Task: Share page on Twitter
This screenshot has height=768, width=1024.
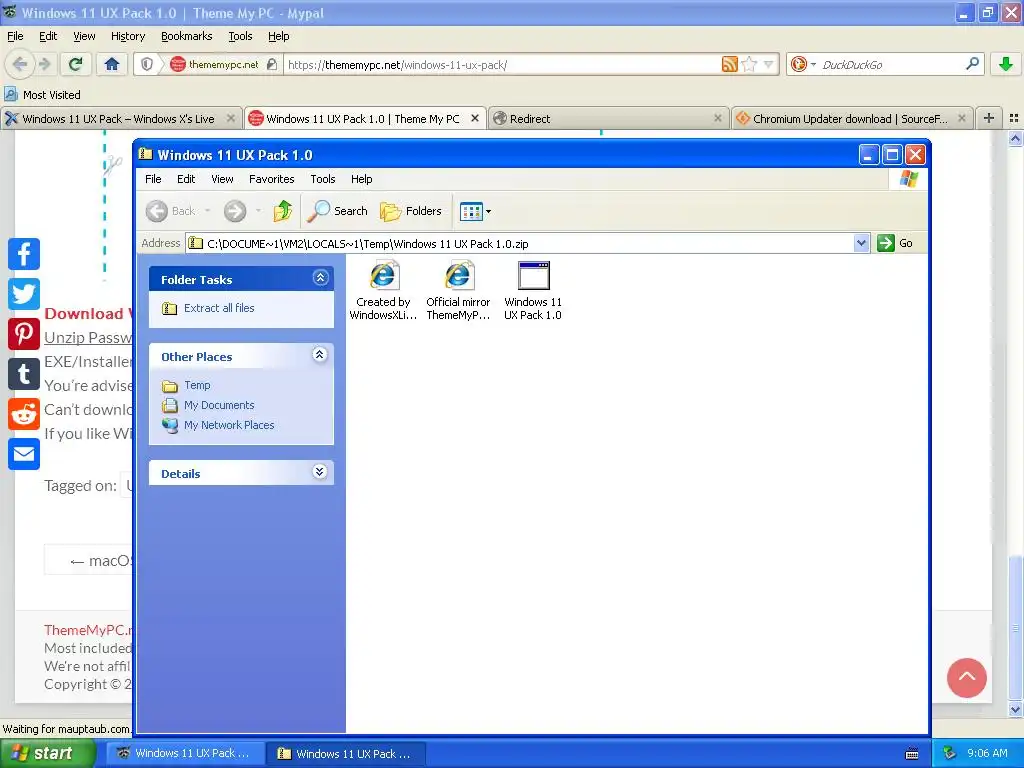Action: tap(24, 294)
